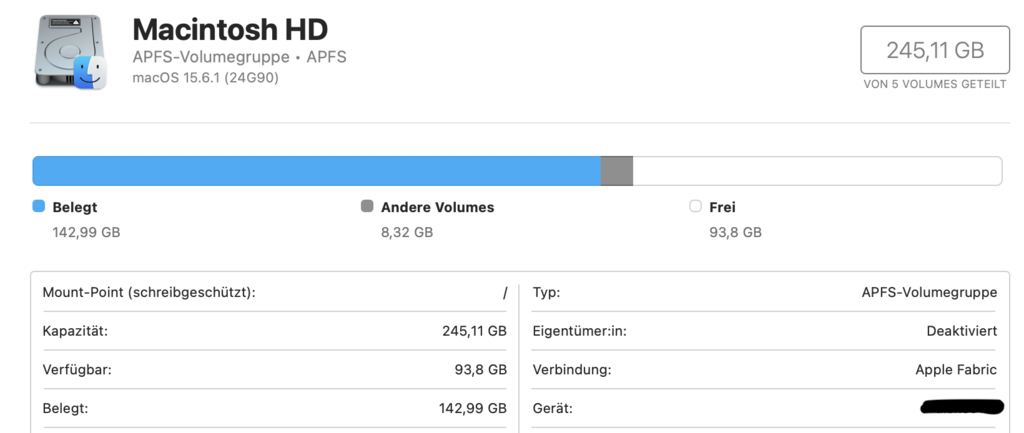The width and height of the screenshot is (1024, 433).
Task: Click the 8,32 GB value under Andere Volumes
Action: click(x=407, y=232)
